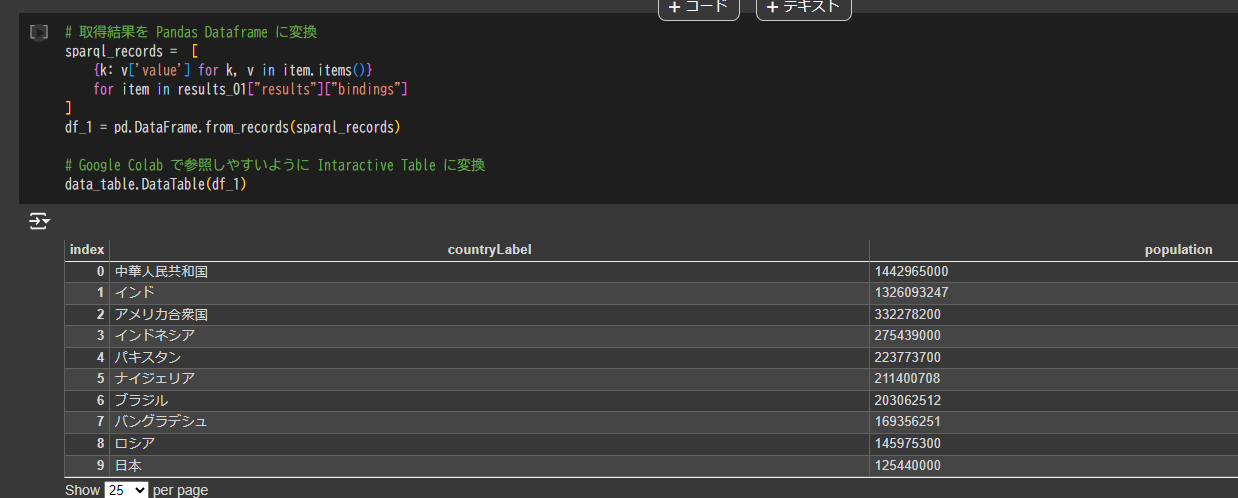Select the cell インドネシア
The image size is (1238, 498).
pyautogui.click(x=489, y=335)
